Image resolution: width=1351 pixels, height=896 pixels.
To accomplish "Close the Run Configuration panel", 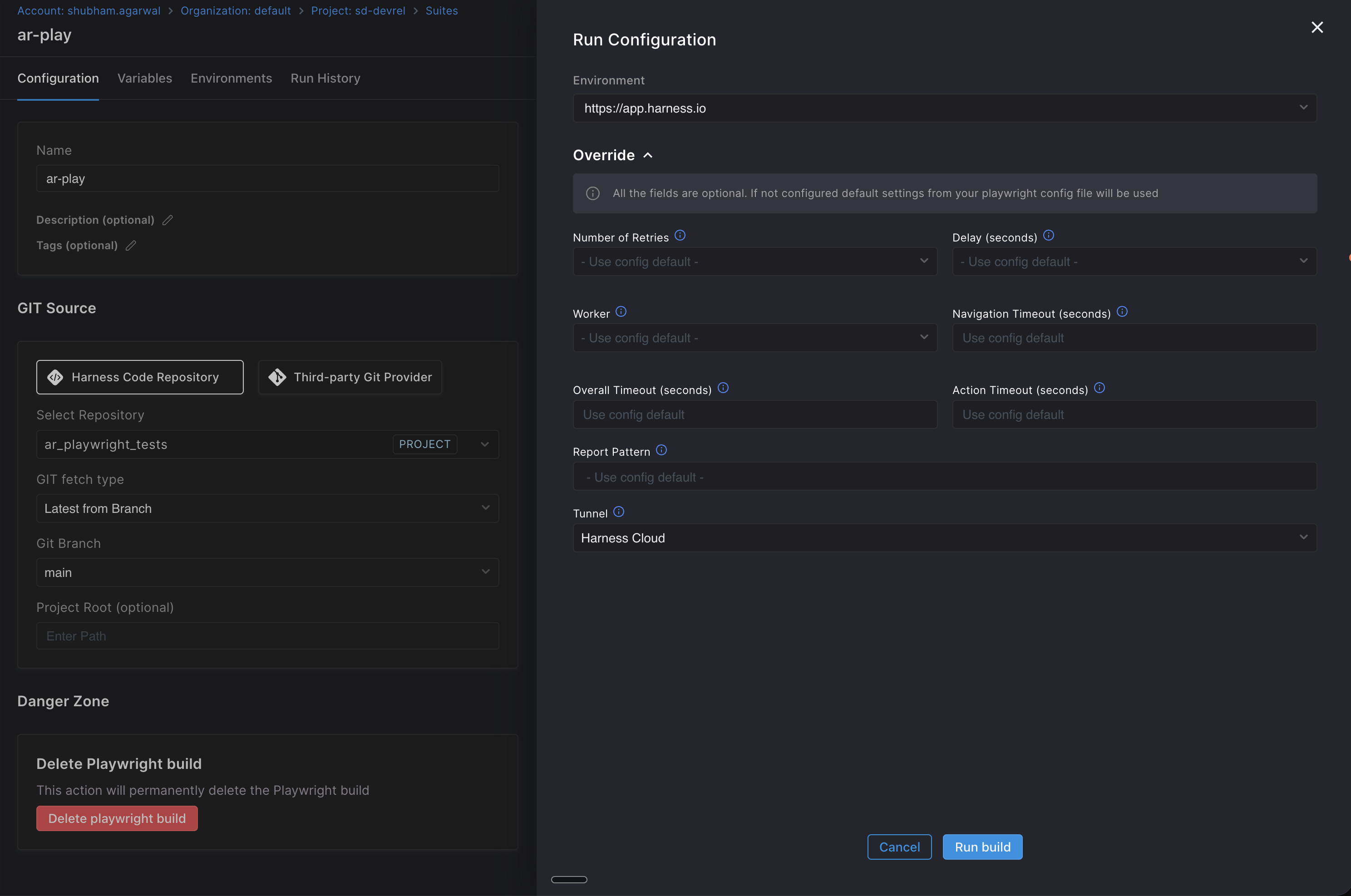I will pos(1316,27).
